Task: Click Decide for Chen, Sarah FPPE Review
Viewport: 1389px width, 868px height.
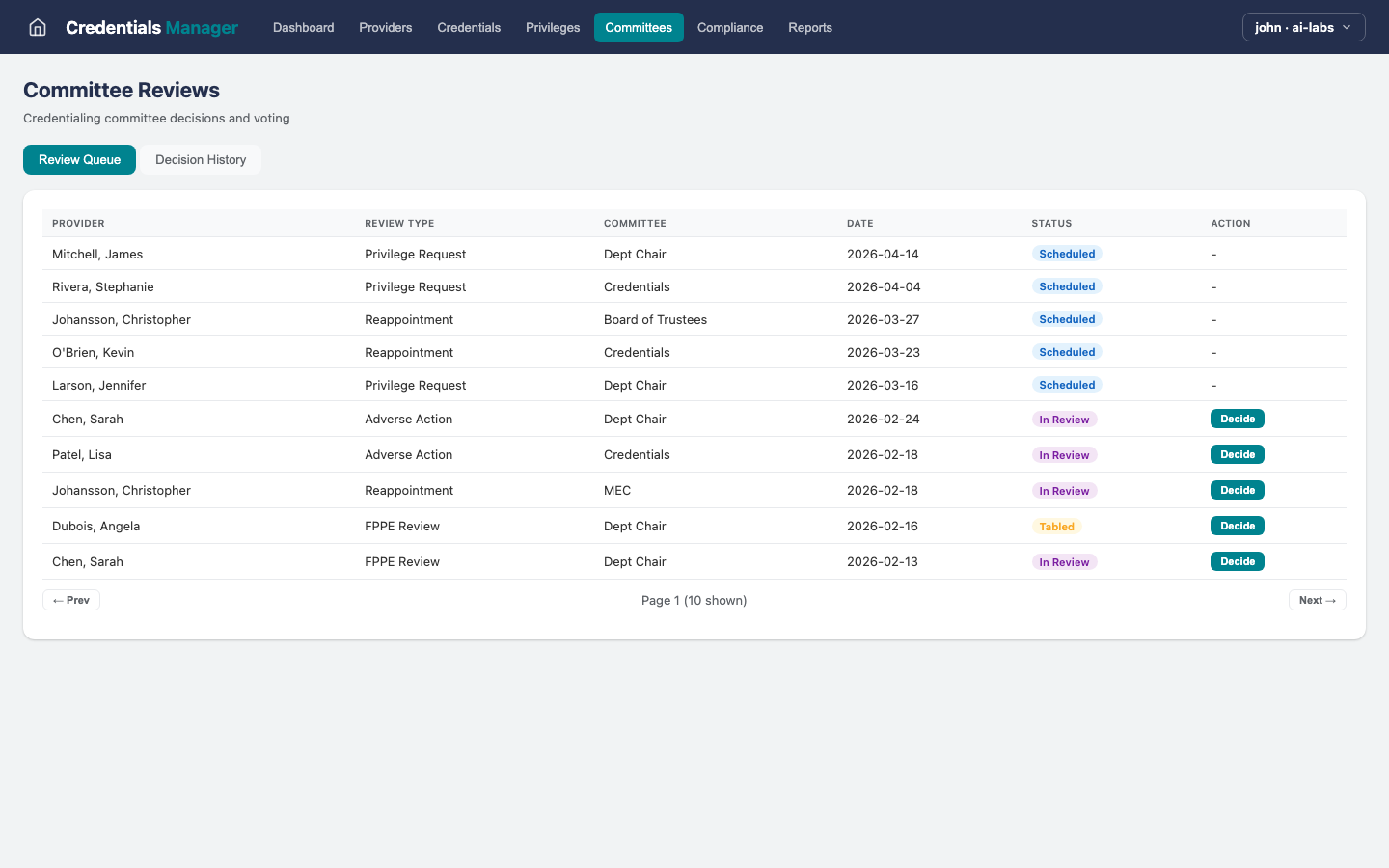Action: point(1237,561)
